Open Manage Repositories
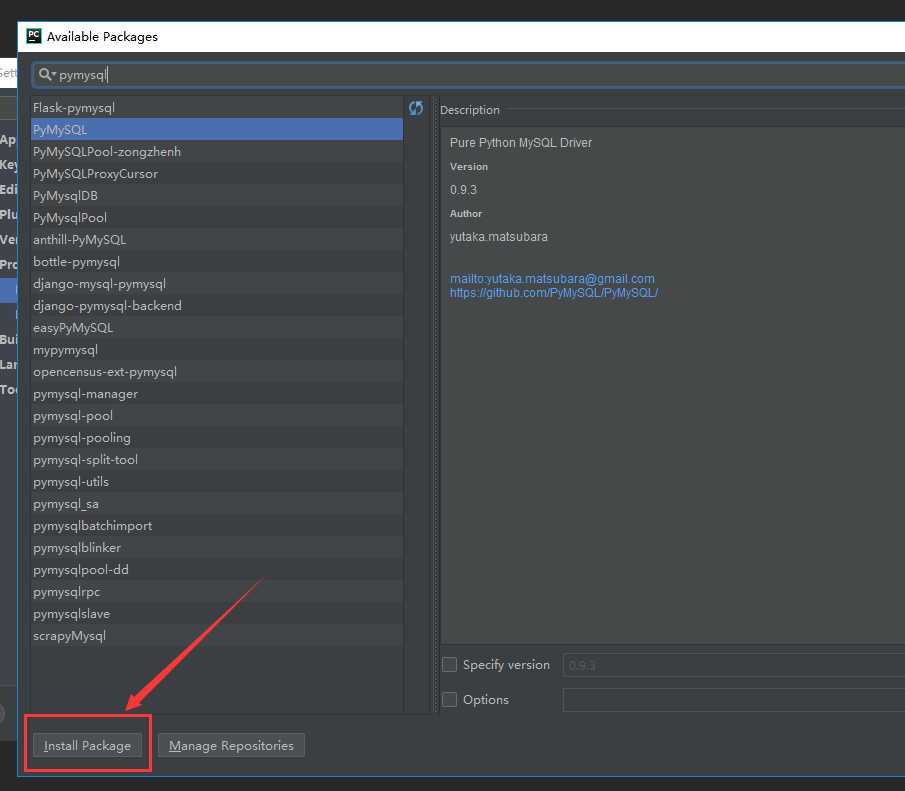Image resolution: width=905 pixels, height=791 pixels. [x=231, y=745]
